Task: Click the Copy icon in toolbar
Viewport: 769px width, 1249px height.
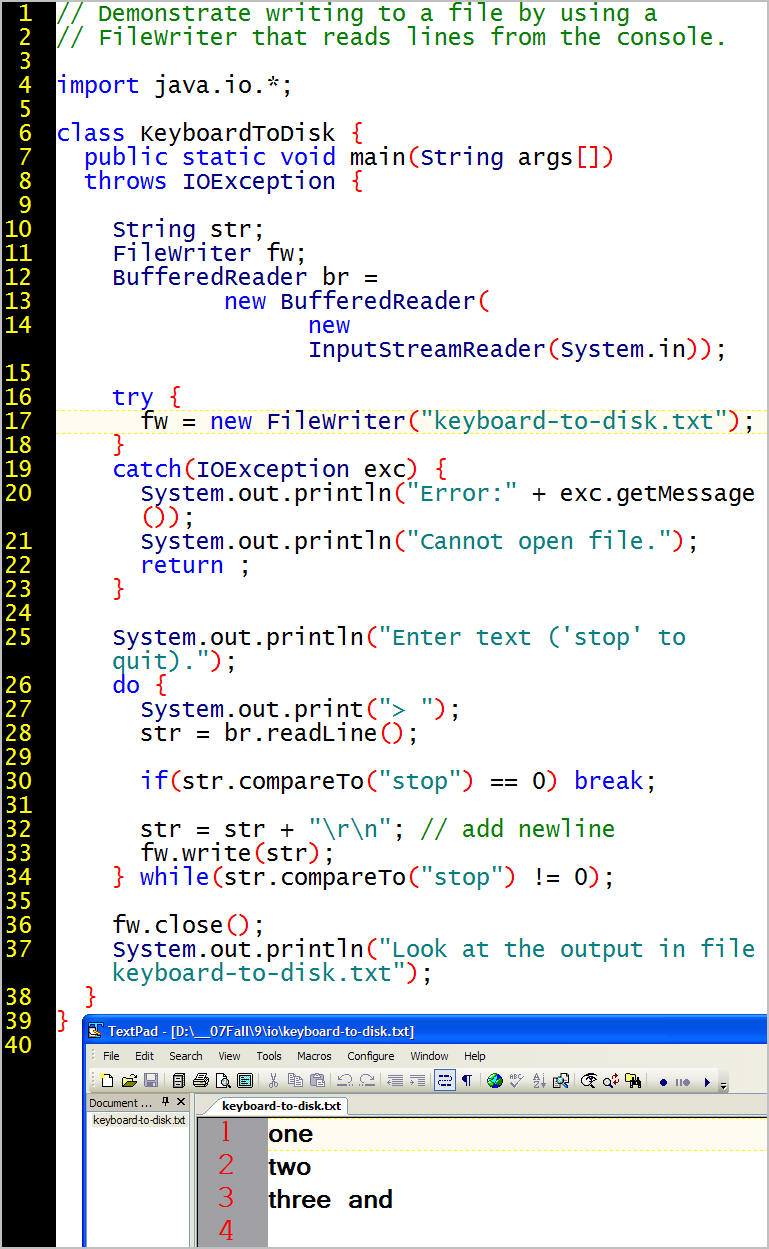Action: (295, 1081)
